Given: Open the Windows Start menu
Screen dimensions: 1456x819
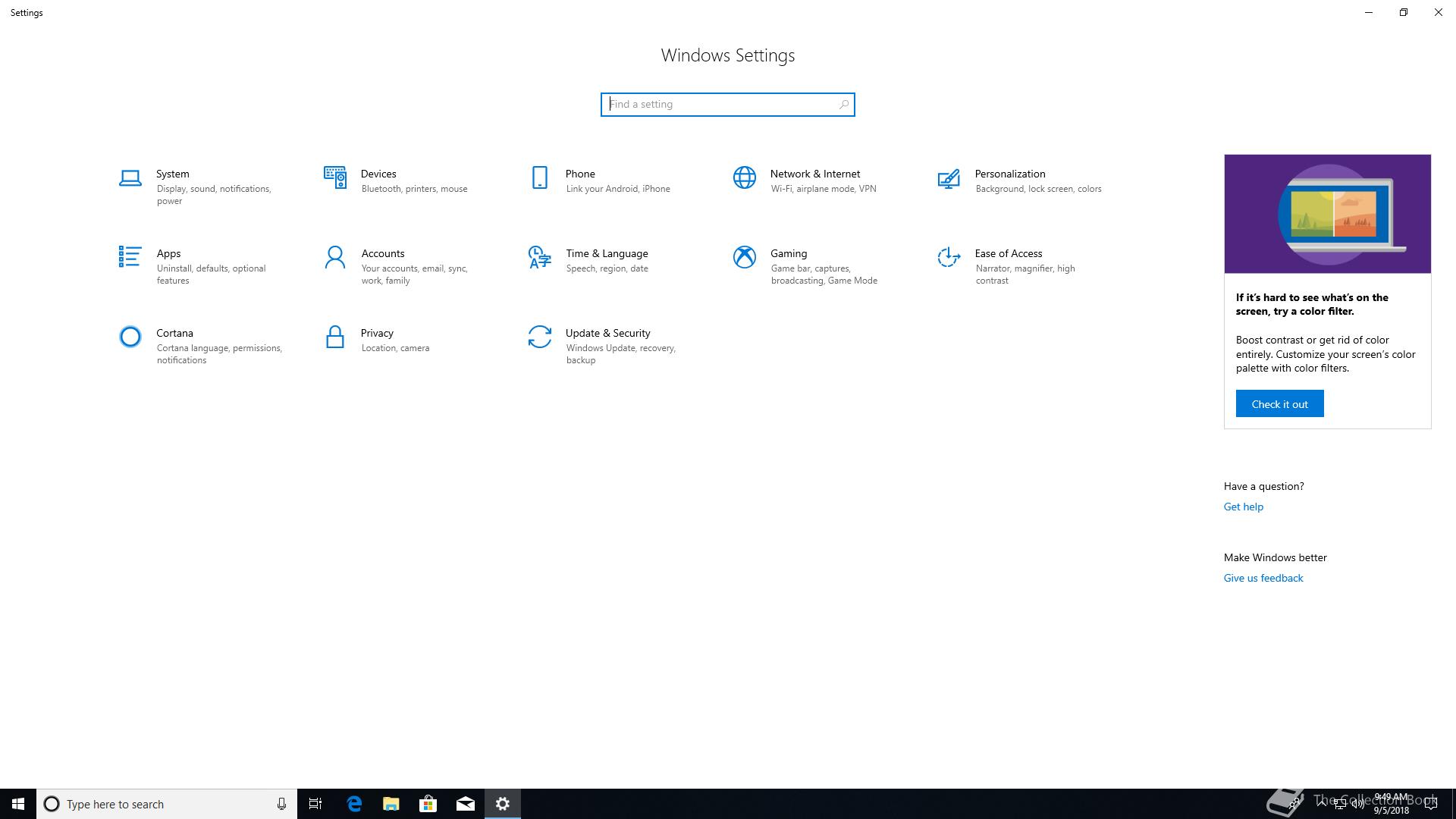Looking at the screenshot, I should (18, 804).
